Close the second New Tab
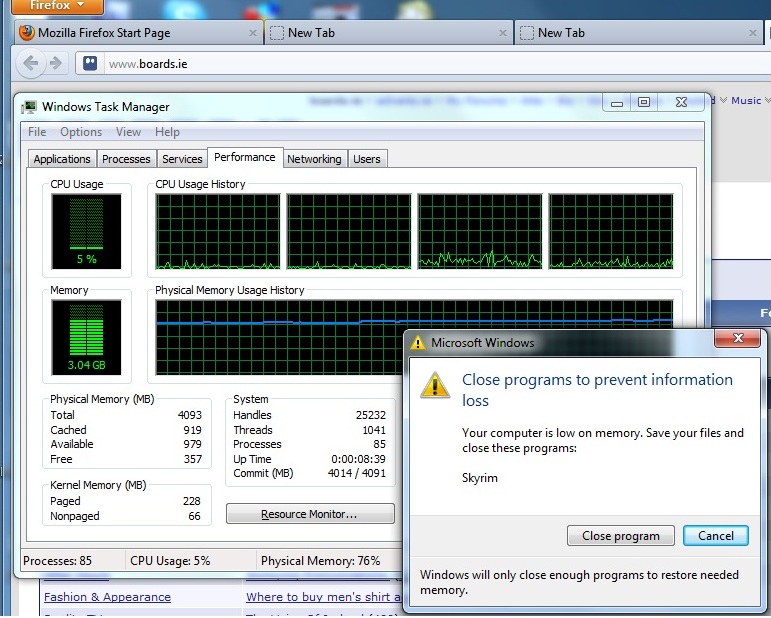 pyautogui.click(x=752, y=33)
